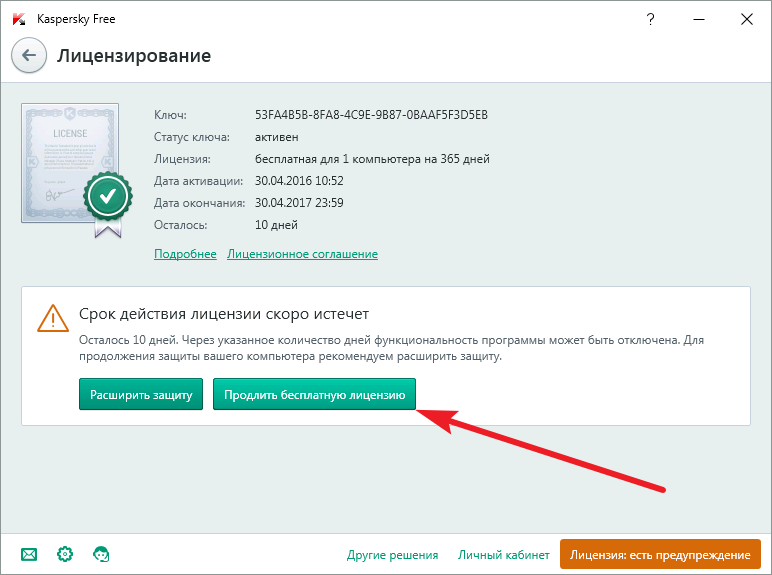This screenshot has height=575, width=772.
Task: Click the remaining value 10 дней
Action: tap(276, 225)
